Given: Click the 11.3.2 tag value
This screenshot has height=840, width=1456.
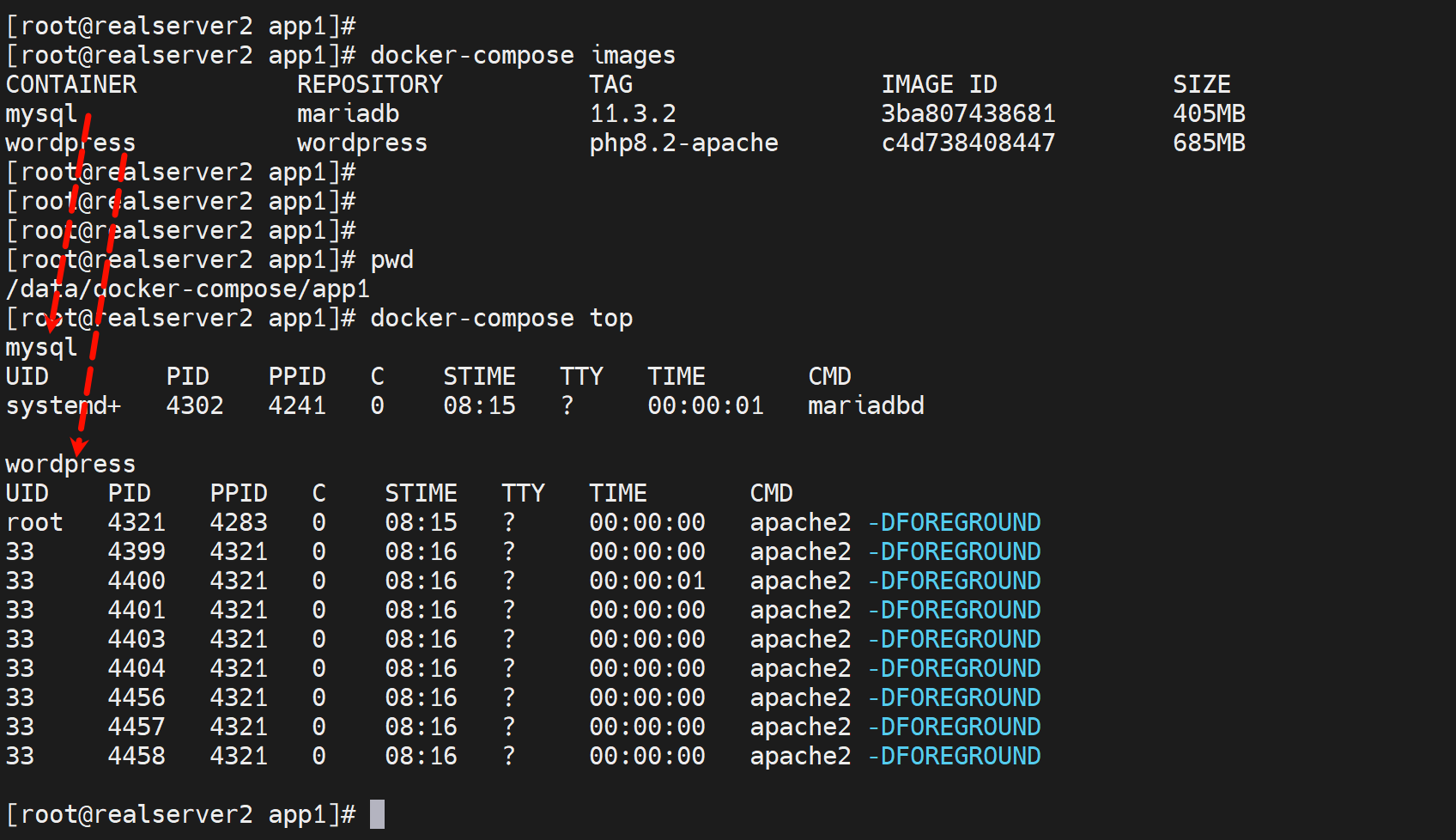Looking at the screenshot, I should pos(633,114).
